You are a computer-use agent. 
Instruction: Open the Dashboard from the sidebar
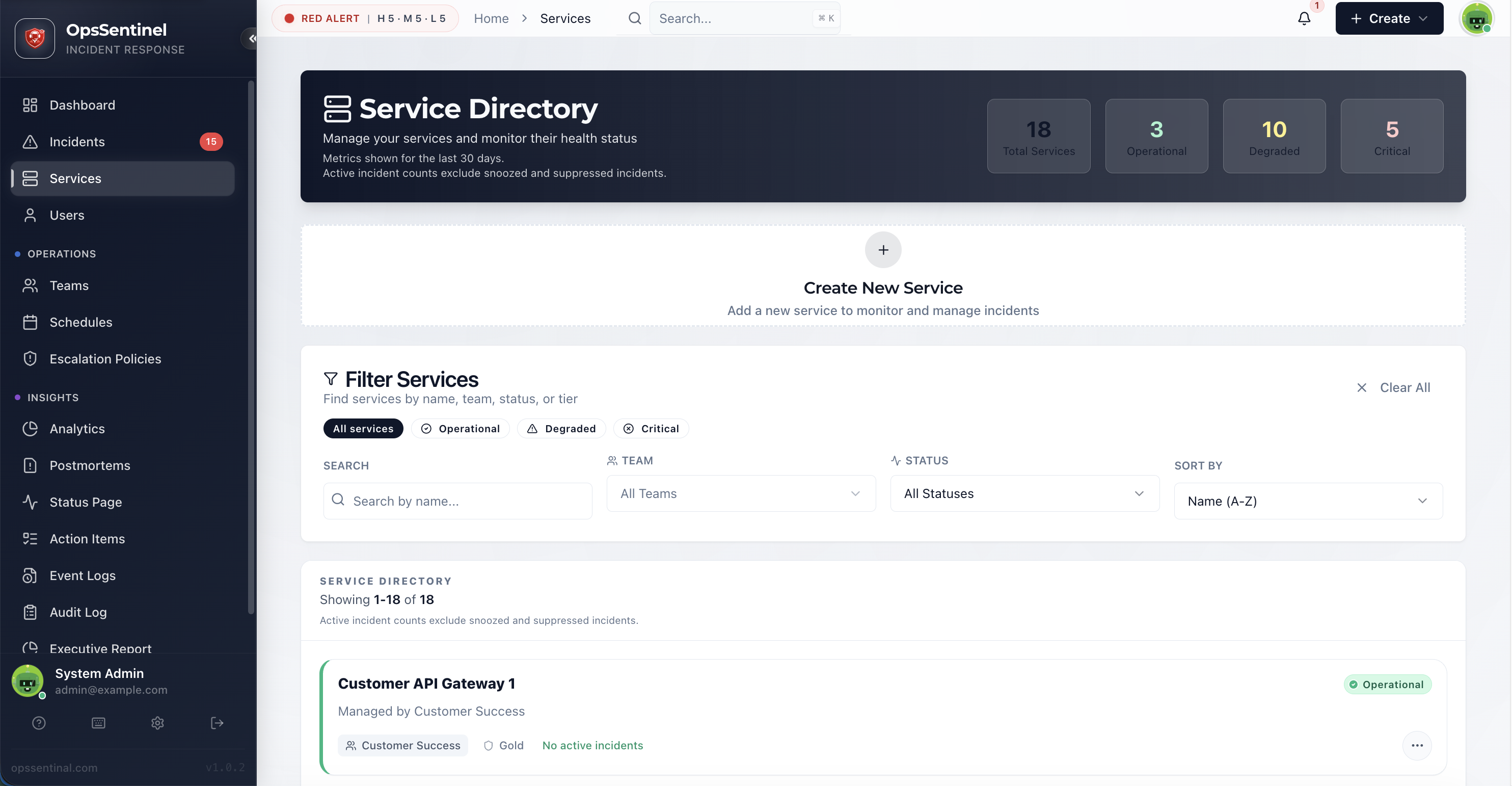point(82,104)
